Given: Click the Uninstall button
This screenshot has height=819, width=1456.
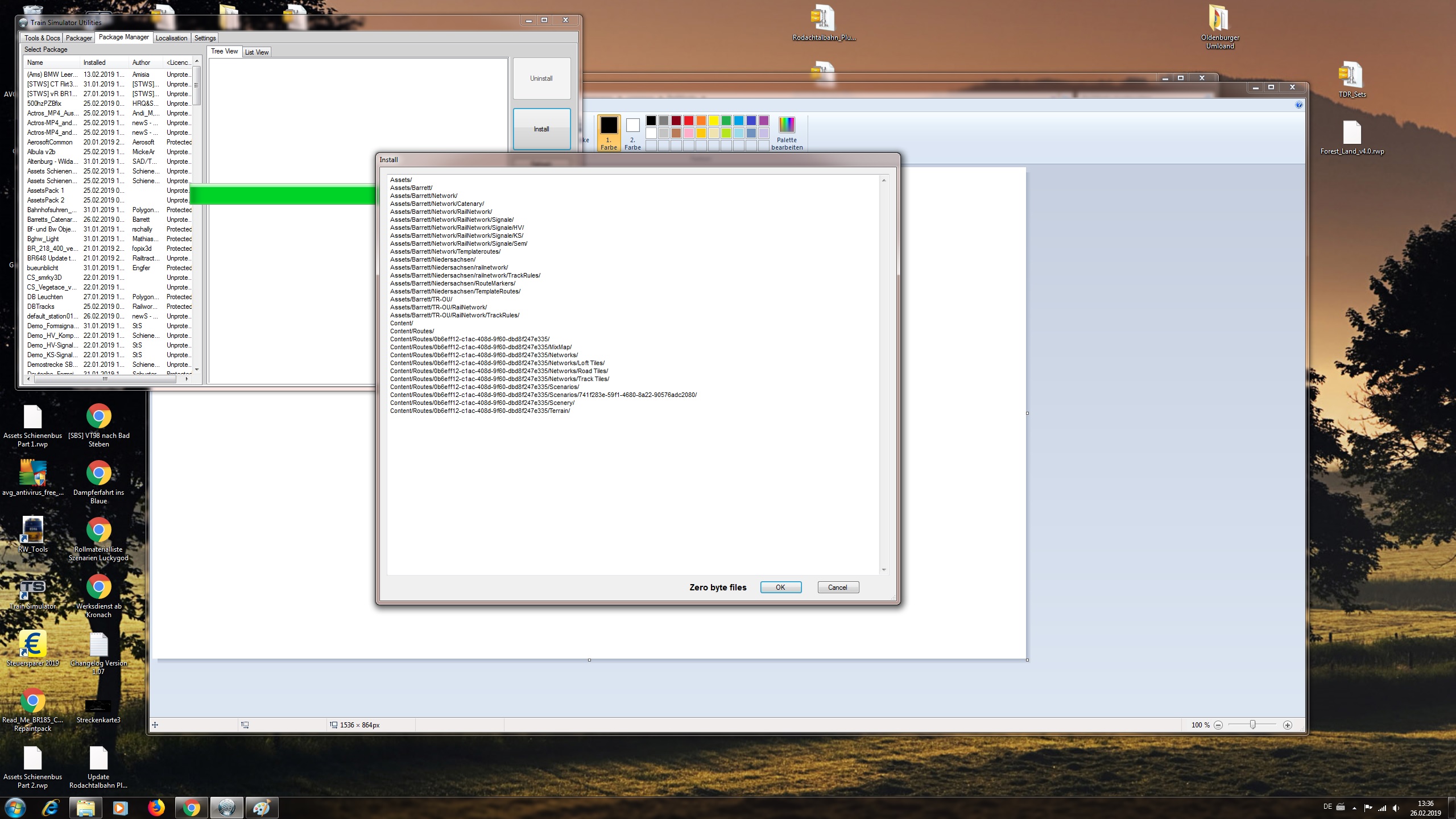Looking at the screenshot, I should coord(541,78).
